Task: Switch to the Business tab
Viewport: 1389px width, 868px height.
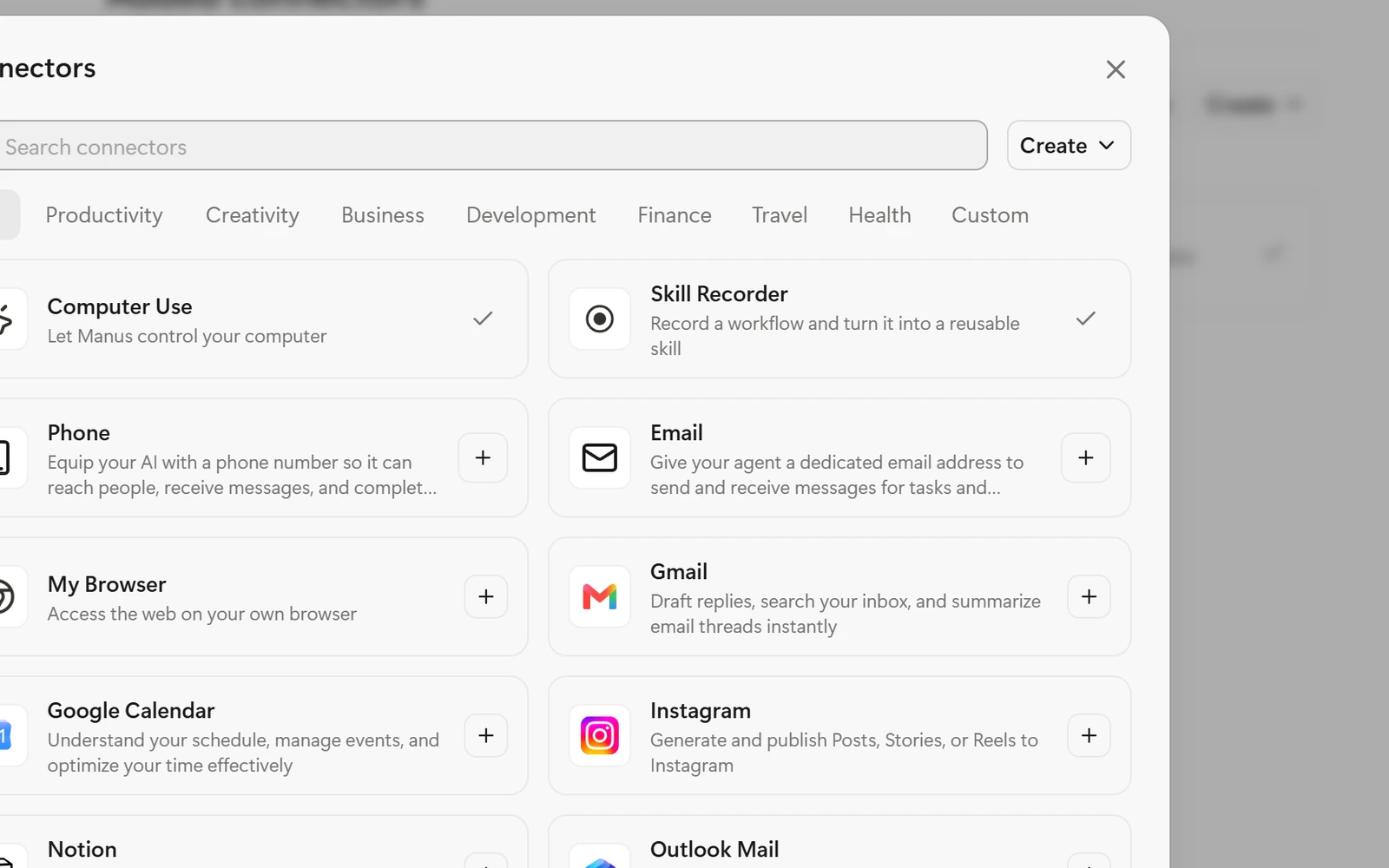Action: pos(383,215)
